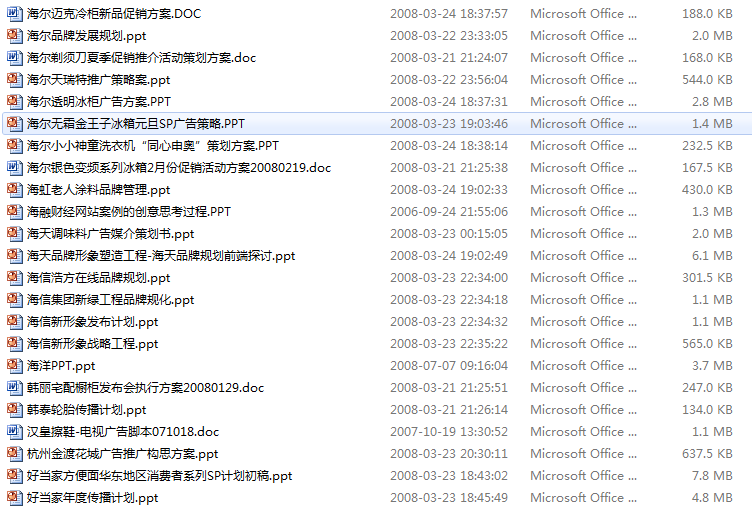
Task: Select 海天品牌形象塑造工程-海天品牌规划前端探讨.ppt
Action: (x=161, y=256)
